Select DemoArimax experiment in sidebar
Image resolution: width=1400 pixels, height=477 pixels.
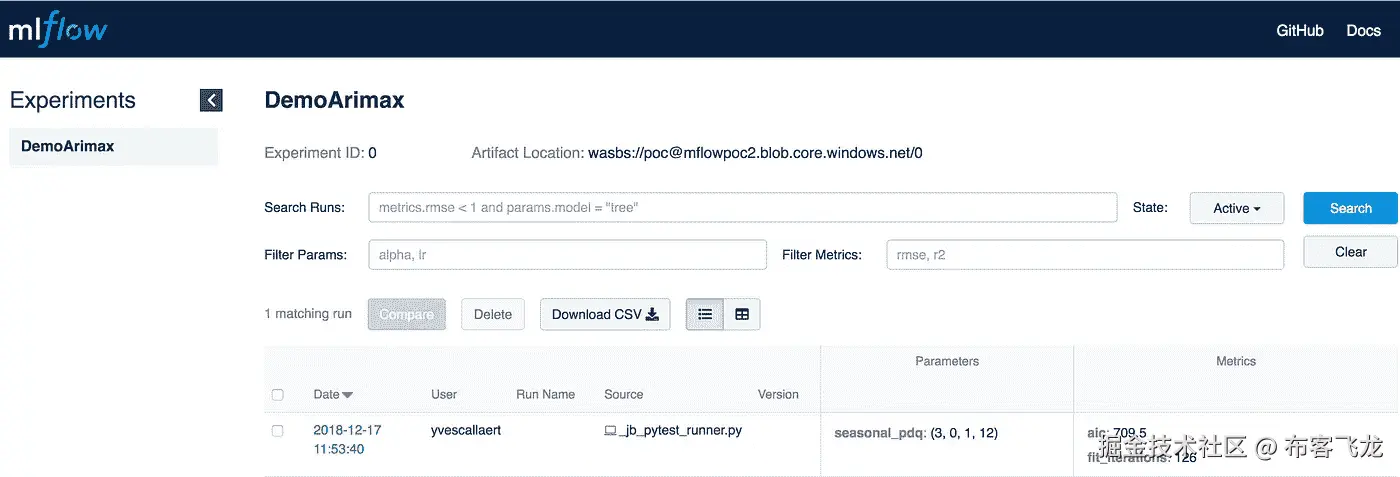coord(68,146)
